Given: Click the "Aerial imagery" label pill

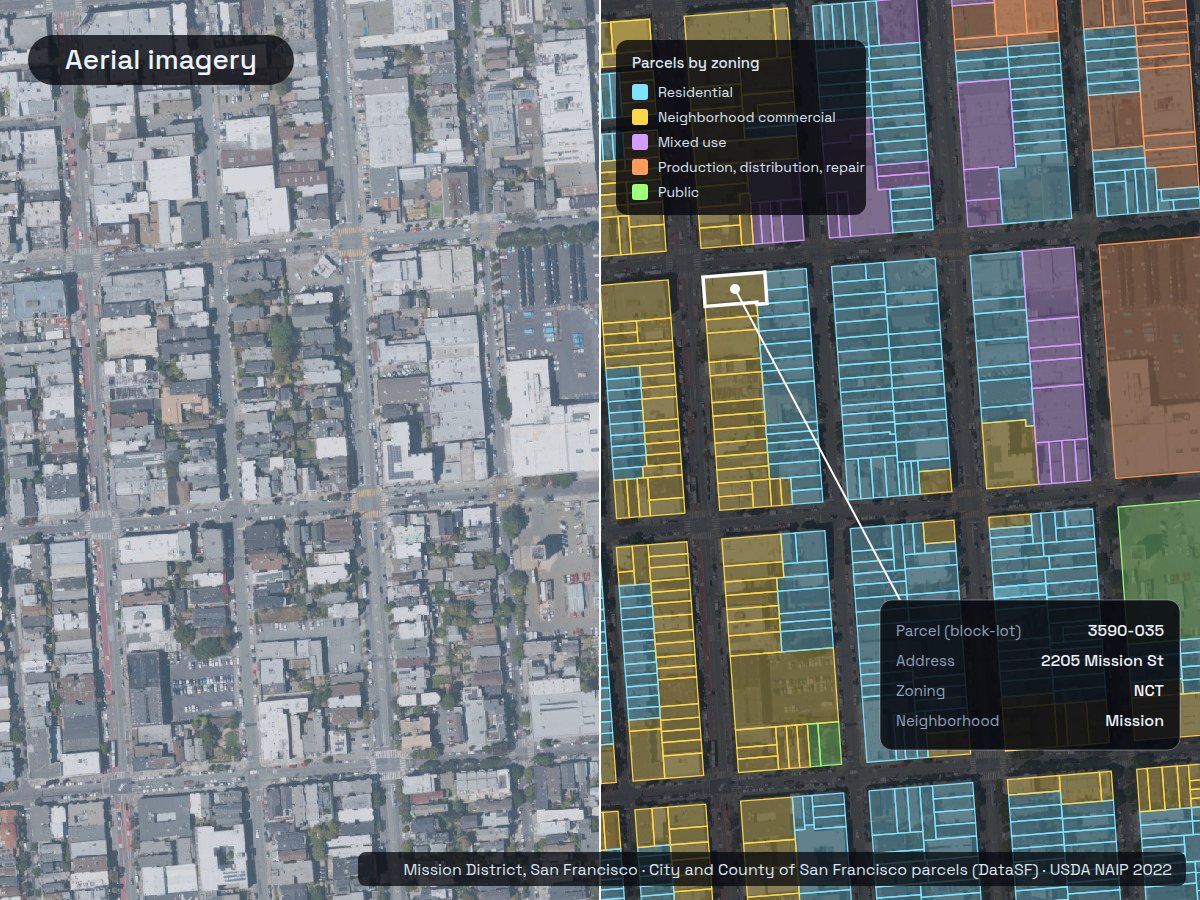Looking at the screenshot, I should click(x=161, y=60).
